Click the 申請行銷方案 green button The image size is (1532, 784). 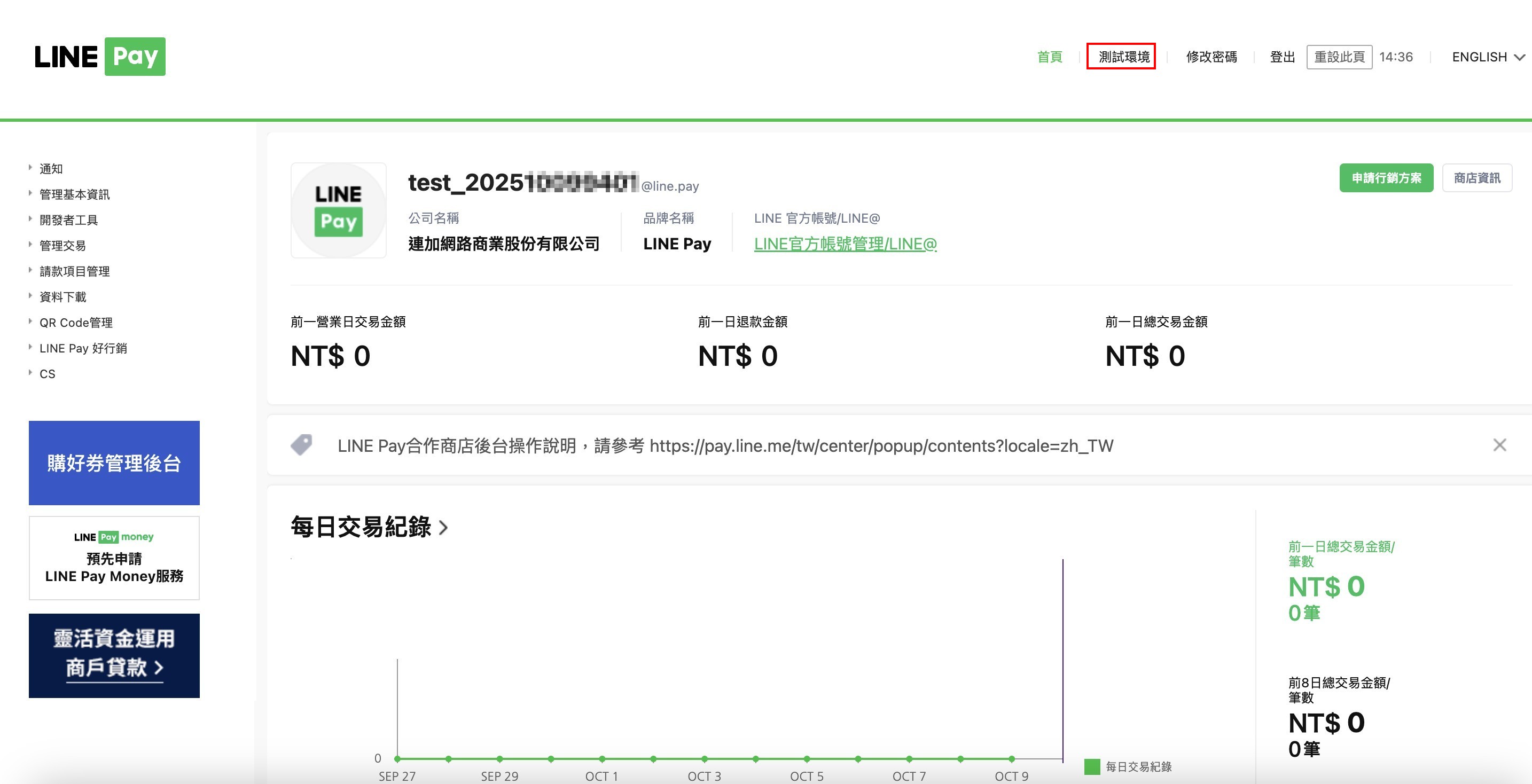click(x=1386, y=178)
